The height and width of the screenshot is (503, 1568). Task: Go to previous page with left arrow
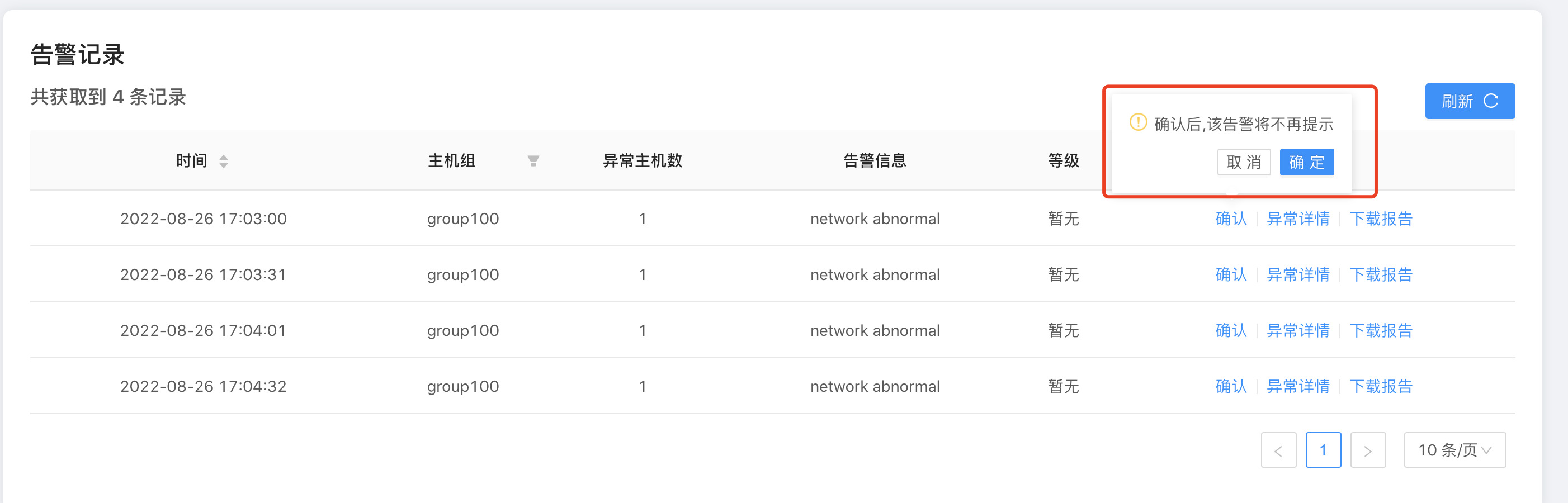click(x=1278, y=450)
